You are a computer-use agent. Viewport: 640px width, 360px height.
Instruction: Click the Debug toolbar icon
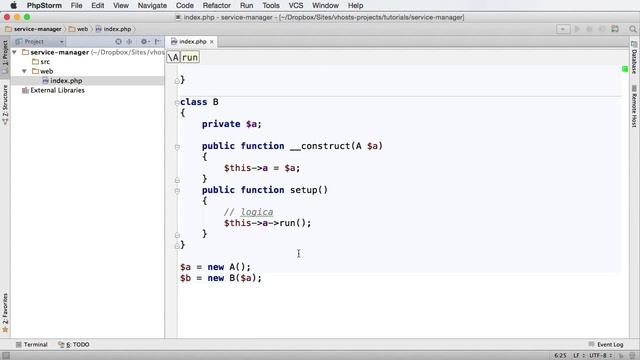point(589,29)
